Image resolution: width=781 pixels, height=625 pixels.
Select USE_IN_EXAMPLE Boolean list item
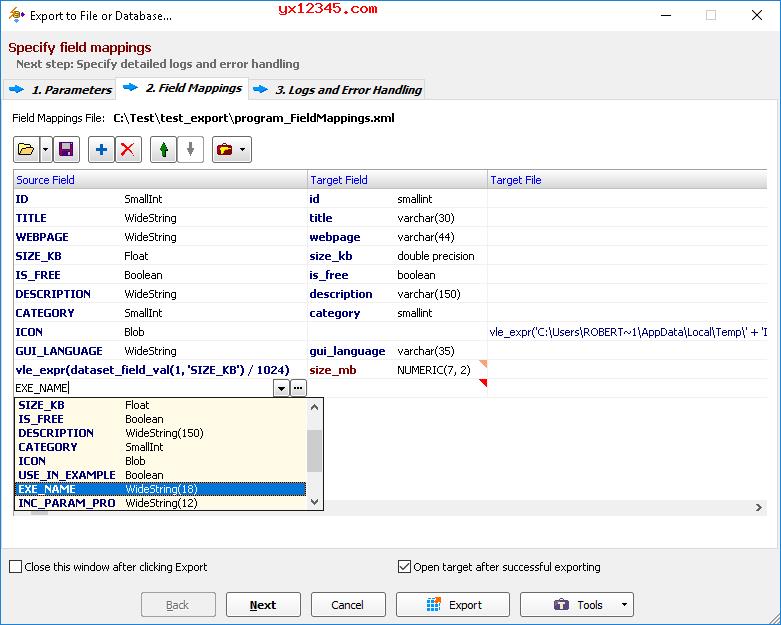(160, 475)
